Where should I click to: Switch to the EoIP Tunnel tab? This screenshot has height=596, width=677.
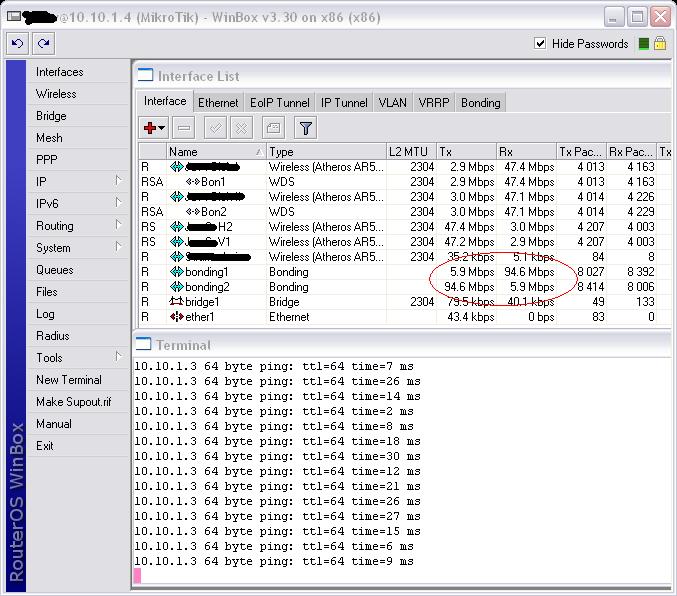coord(280,103)
